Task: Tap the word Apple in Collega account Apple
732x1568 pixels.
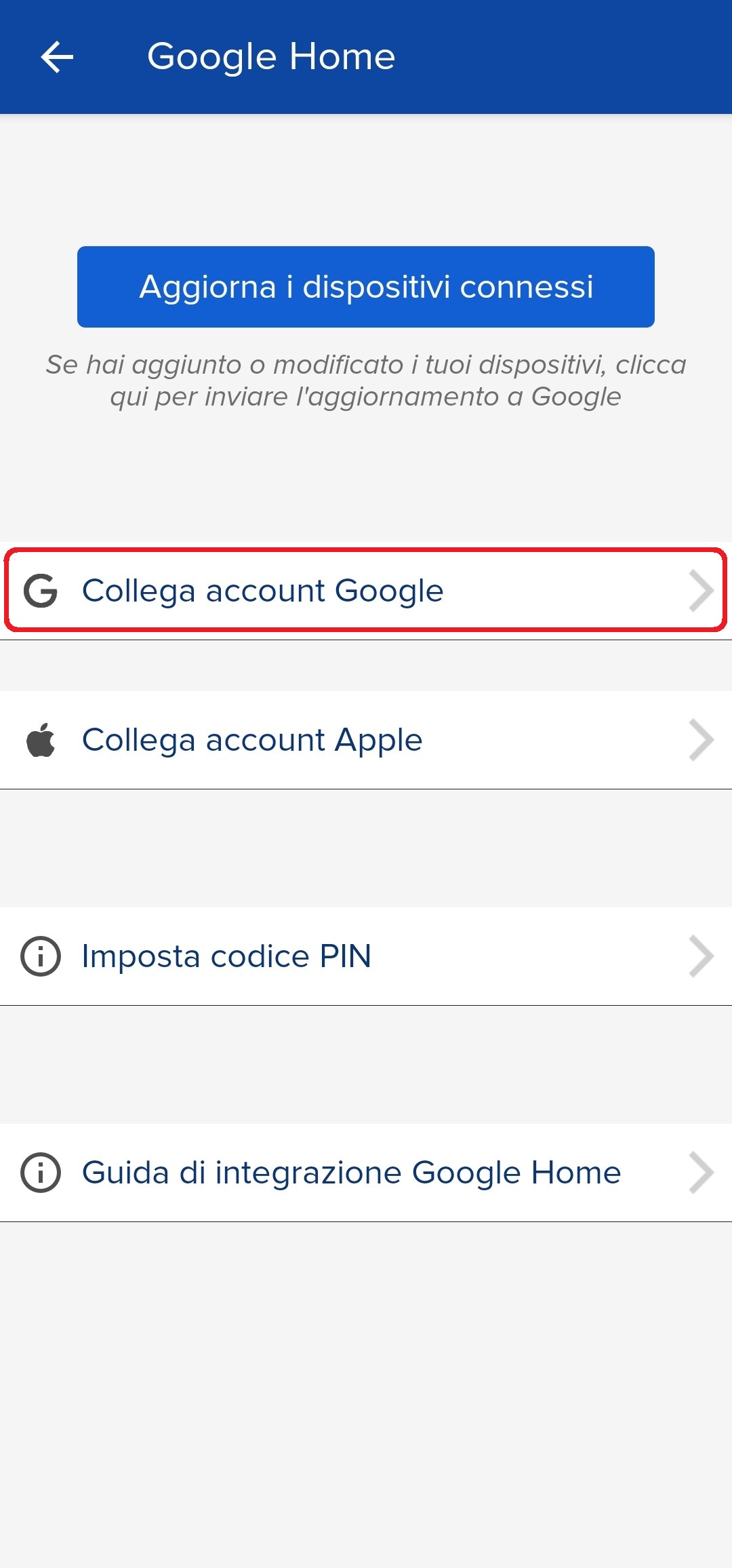Action: pos(378,740)
